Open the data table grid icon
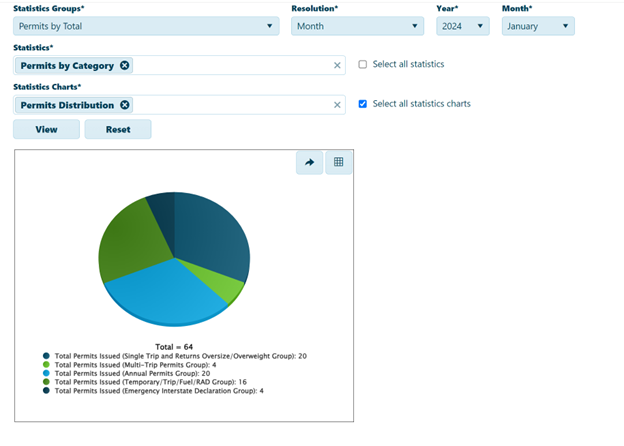 pyautogui.click(x=339, y=162)
